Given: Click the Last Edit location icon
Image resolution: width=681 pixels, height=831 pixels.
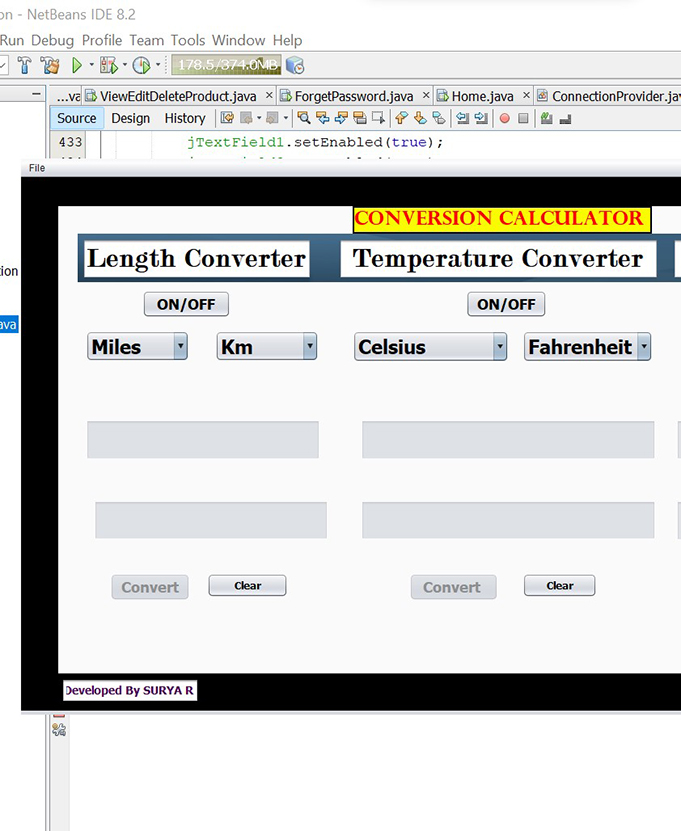Looking at the screenshot, I should pyautogui.click(x=227, y=118).
